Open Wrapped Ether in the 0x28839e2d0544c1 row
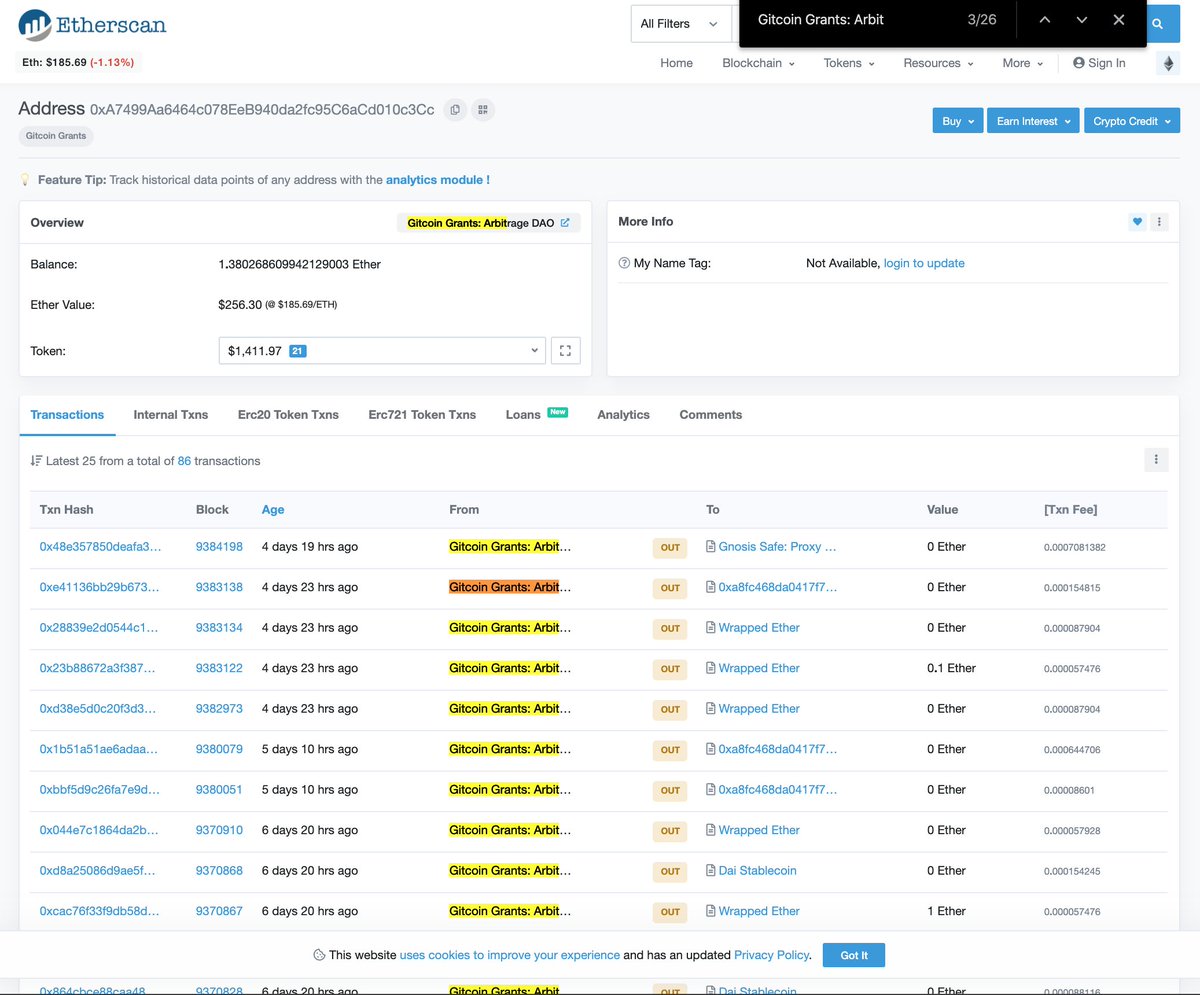 tap(759, 627)
